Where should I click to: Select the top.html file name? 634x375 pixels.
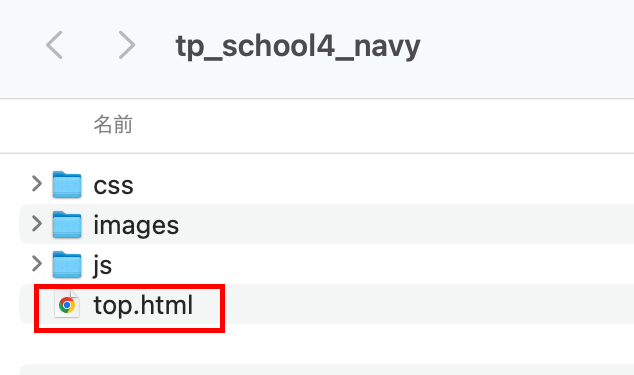coord(143,305)
